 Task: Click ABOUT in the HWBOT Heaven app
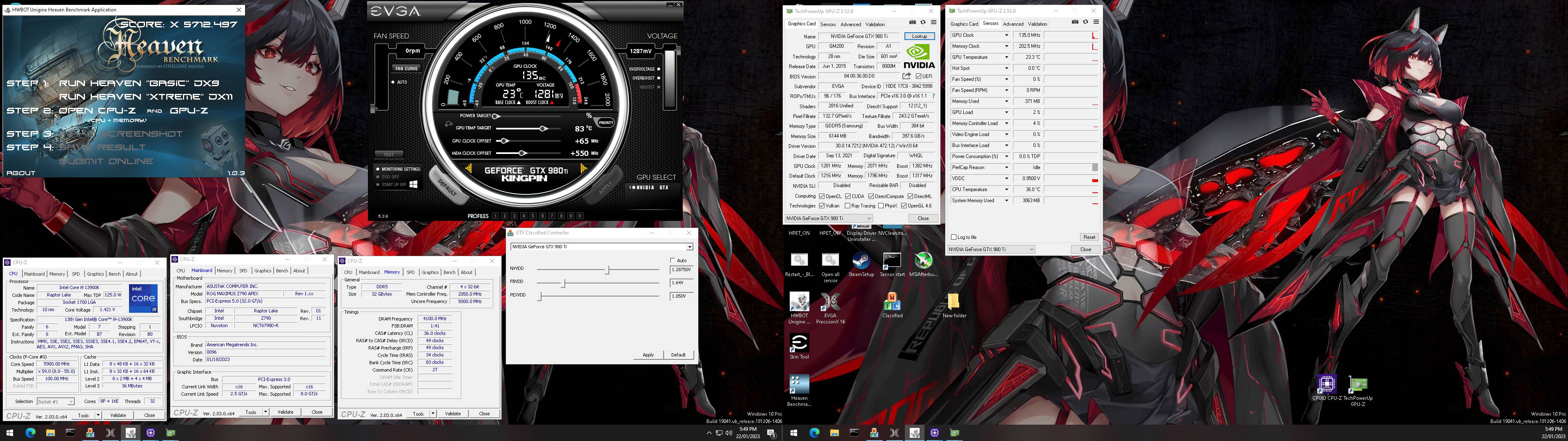(21, 173)
